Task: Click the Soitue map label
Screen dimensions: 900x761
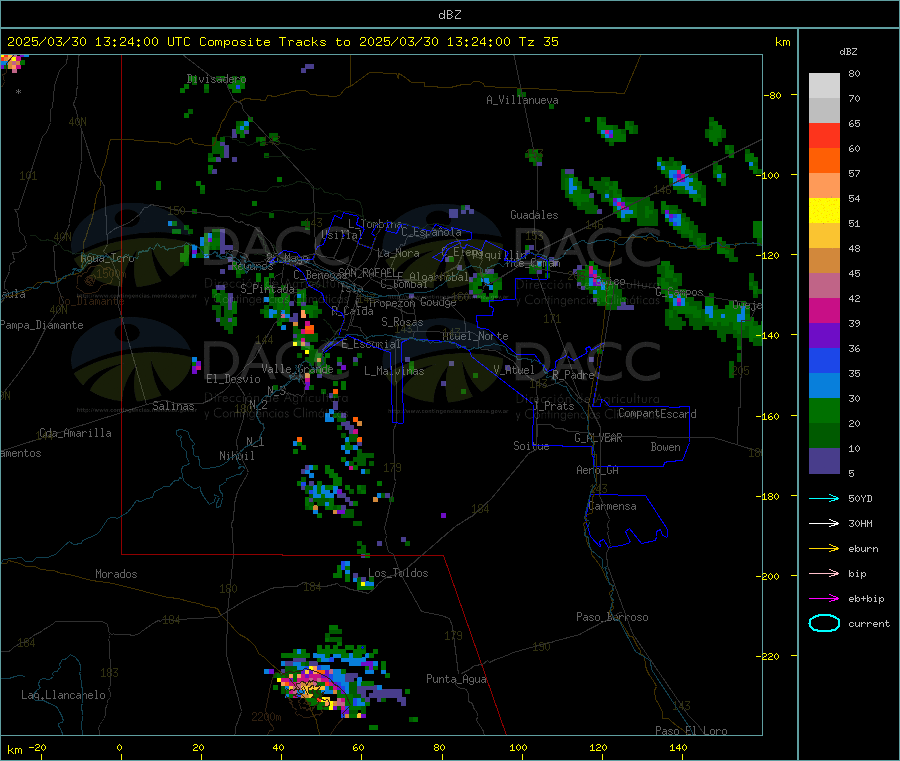Action: click(531, 446)
